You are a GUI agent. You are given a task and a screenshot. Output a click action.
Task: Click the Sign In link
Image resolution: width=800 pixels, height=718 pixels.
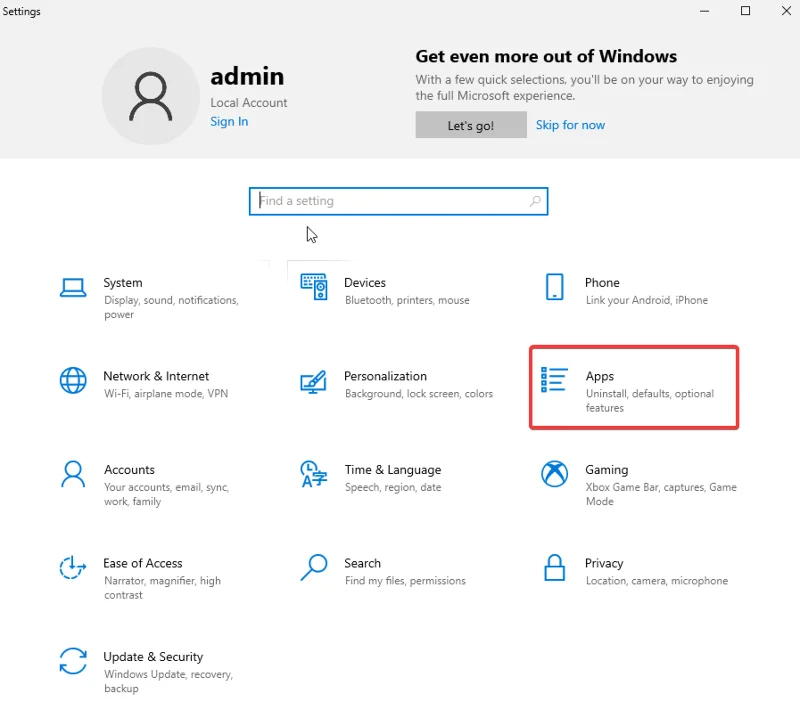pyautogui.click(x=229, y=121)
